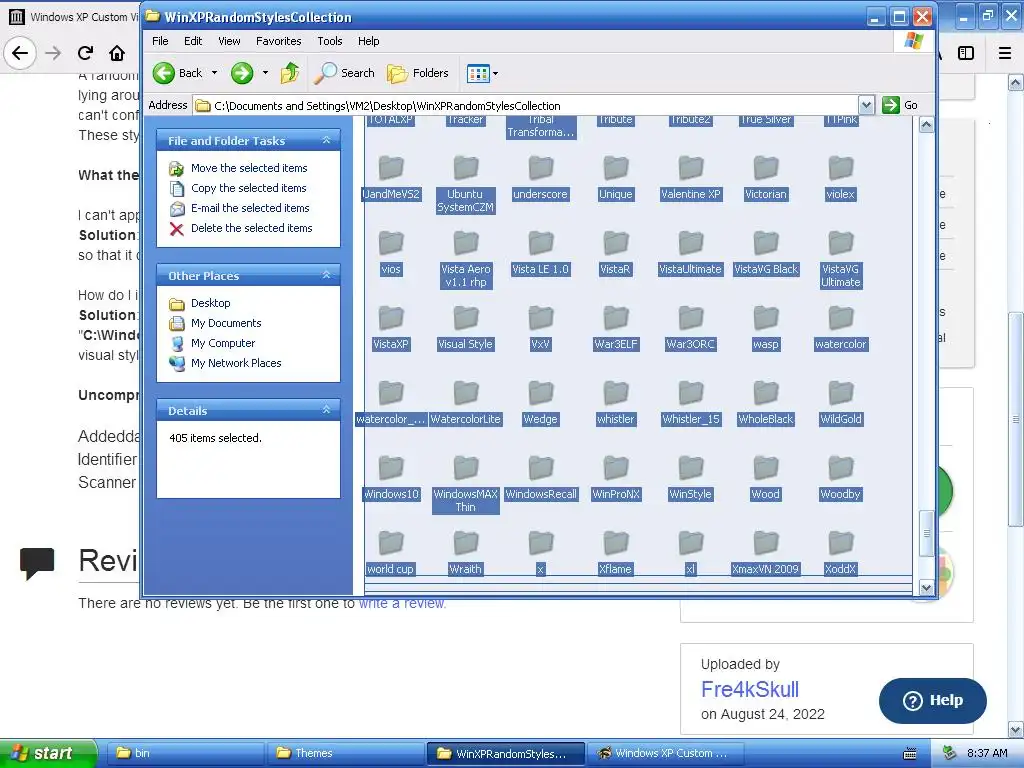Open the Edit menu
1024x768 pixels.
(x=193, y=41)
